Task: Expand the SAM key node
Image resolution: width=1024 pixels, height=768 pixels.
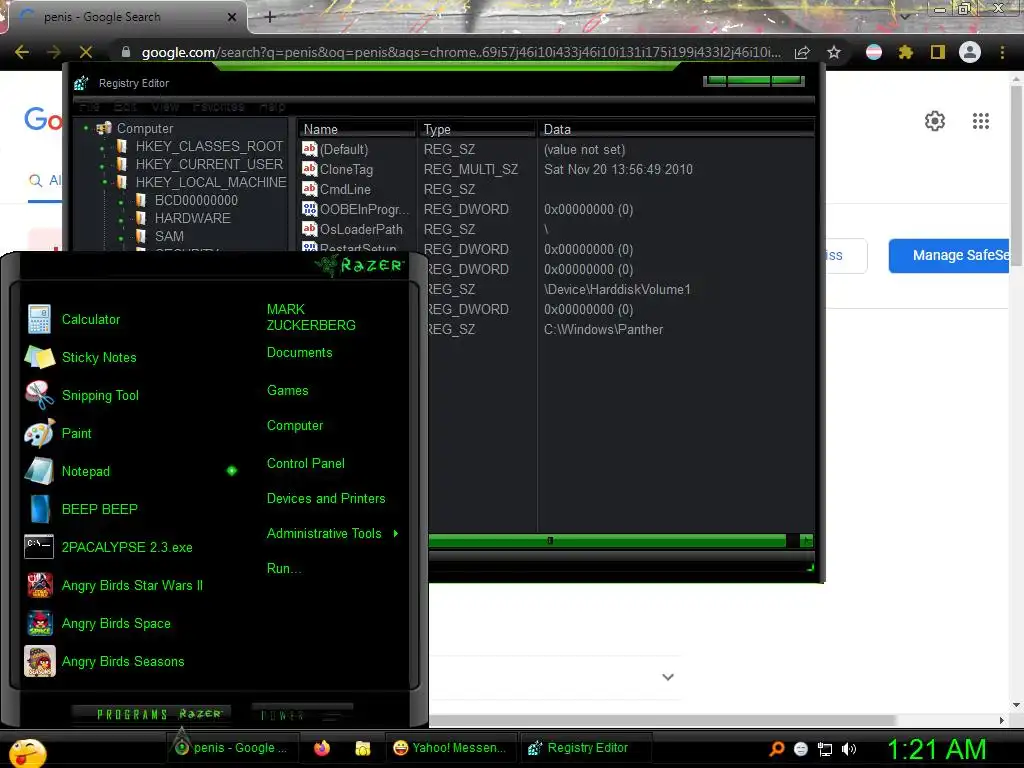Action: coord(121,238)
